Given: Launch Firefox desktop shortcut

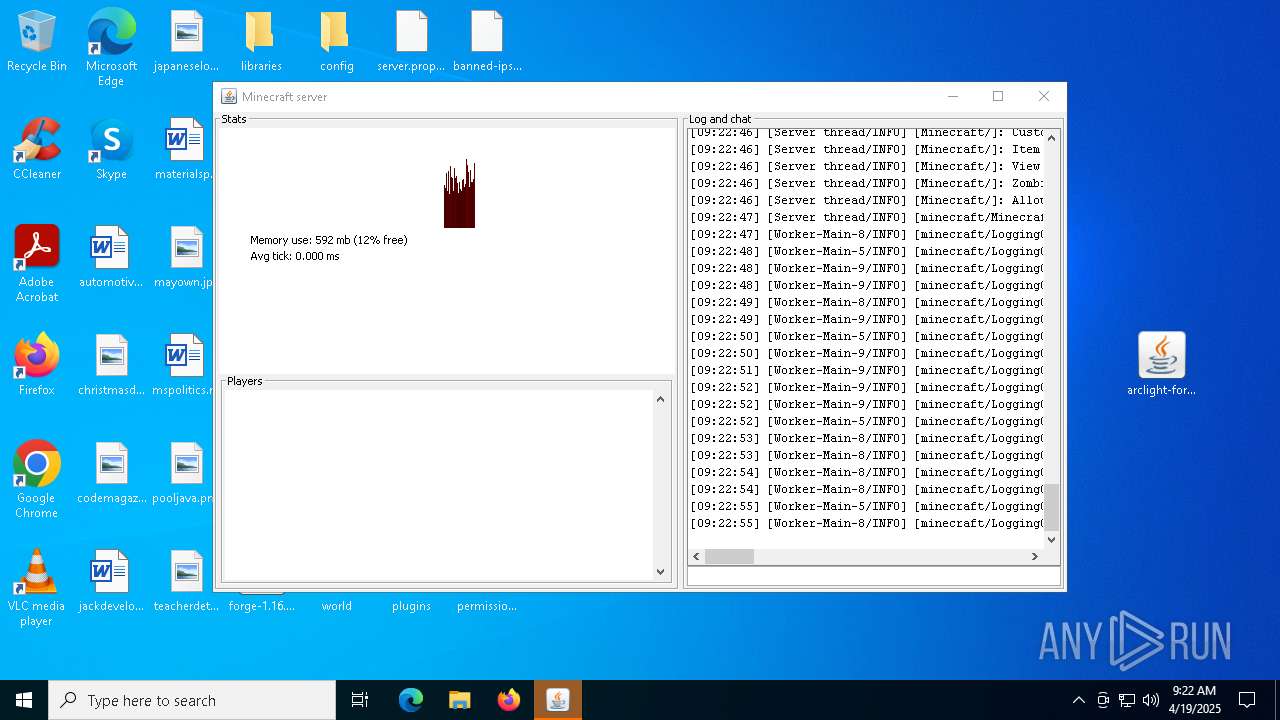Looking at the screenshot, I should click(x=37, y=365).
